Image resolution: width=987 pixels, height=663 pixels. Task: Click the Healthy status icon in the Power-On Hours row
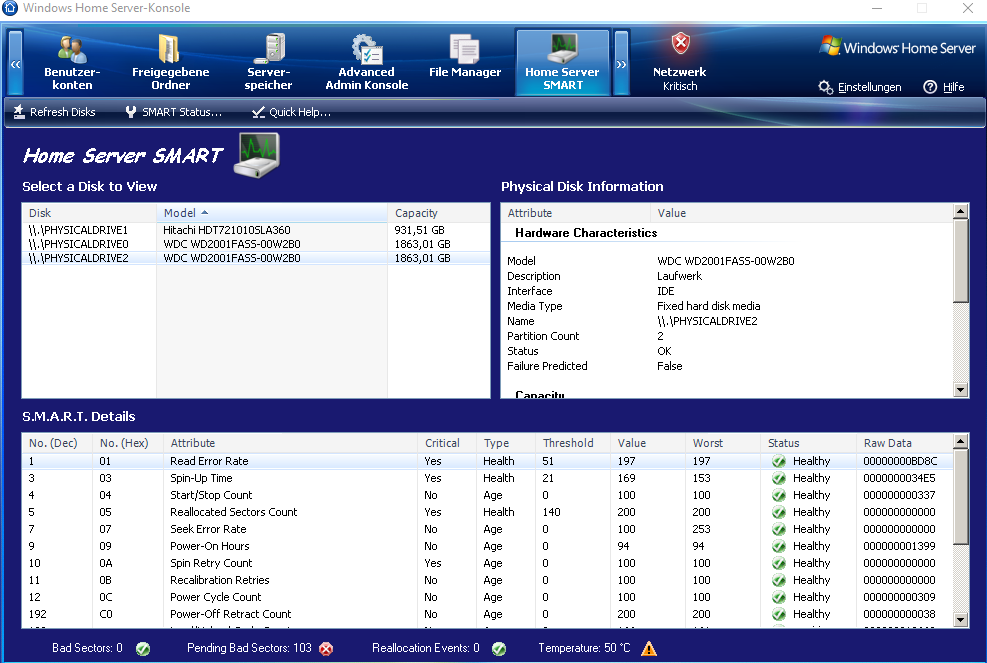point(779,546)
